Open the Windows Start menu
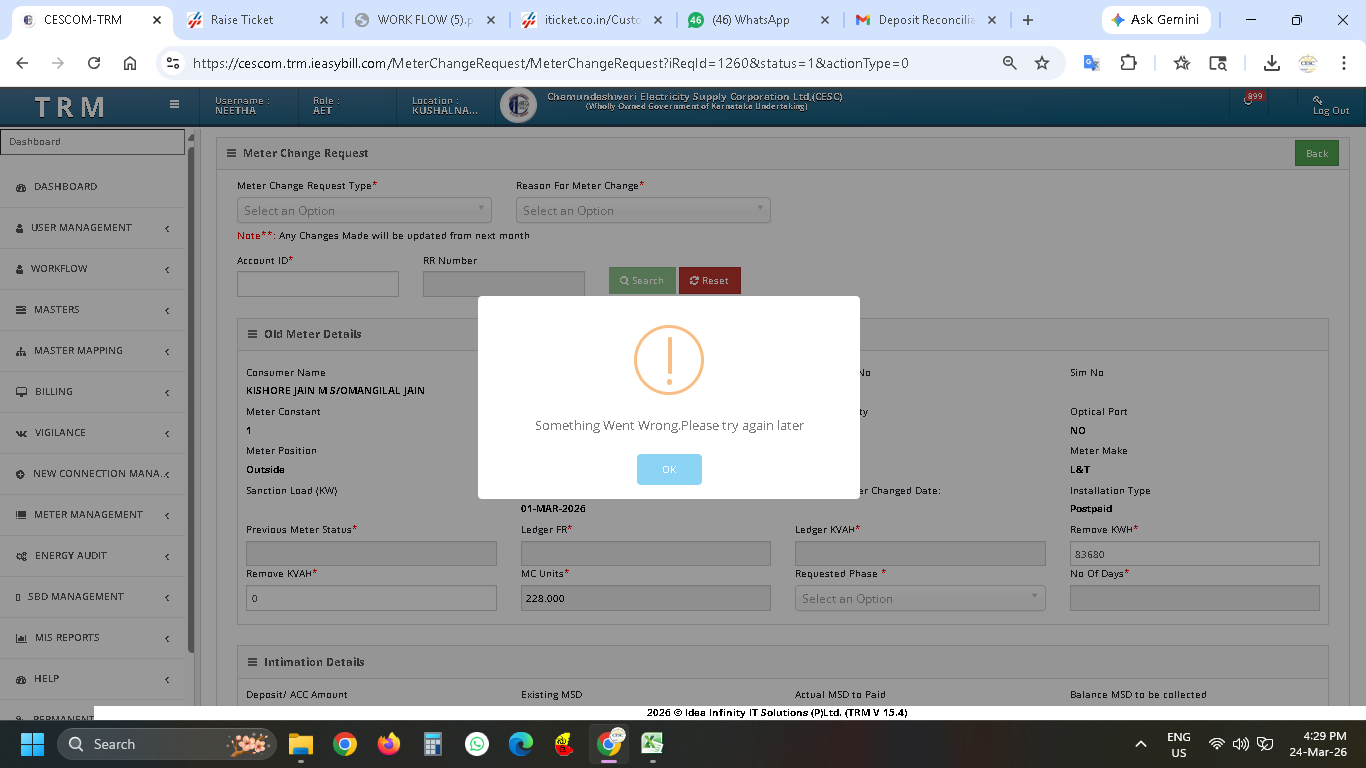Image resolution: width=1366 pixels, height=768 pixels. (x=32, y=744)
